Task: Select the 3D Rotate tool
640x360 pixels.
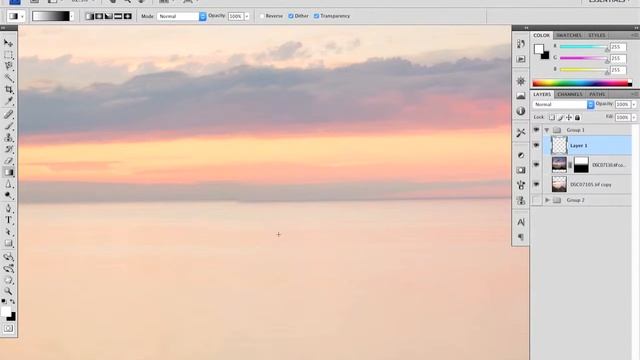Action: (x=8, y=257)
